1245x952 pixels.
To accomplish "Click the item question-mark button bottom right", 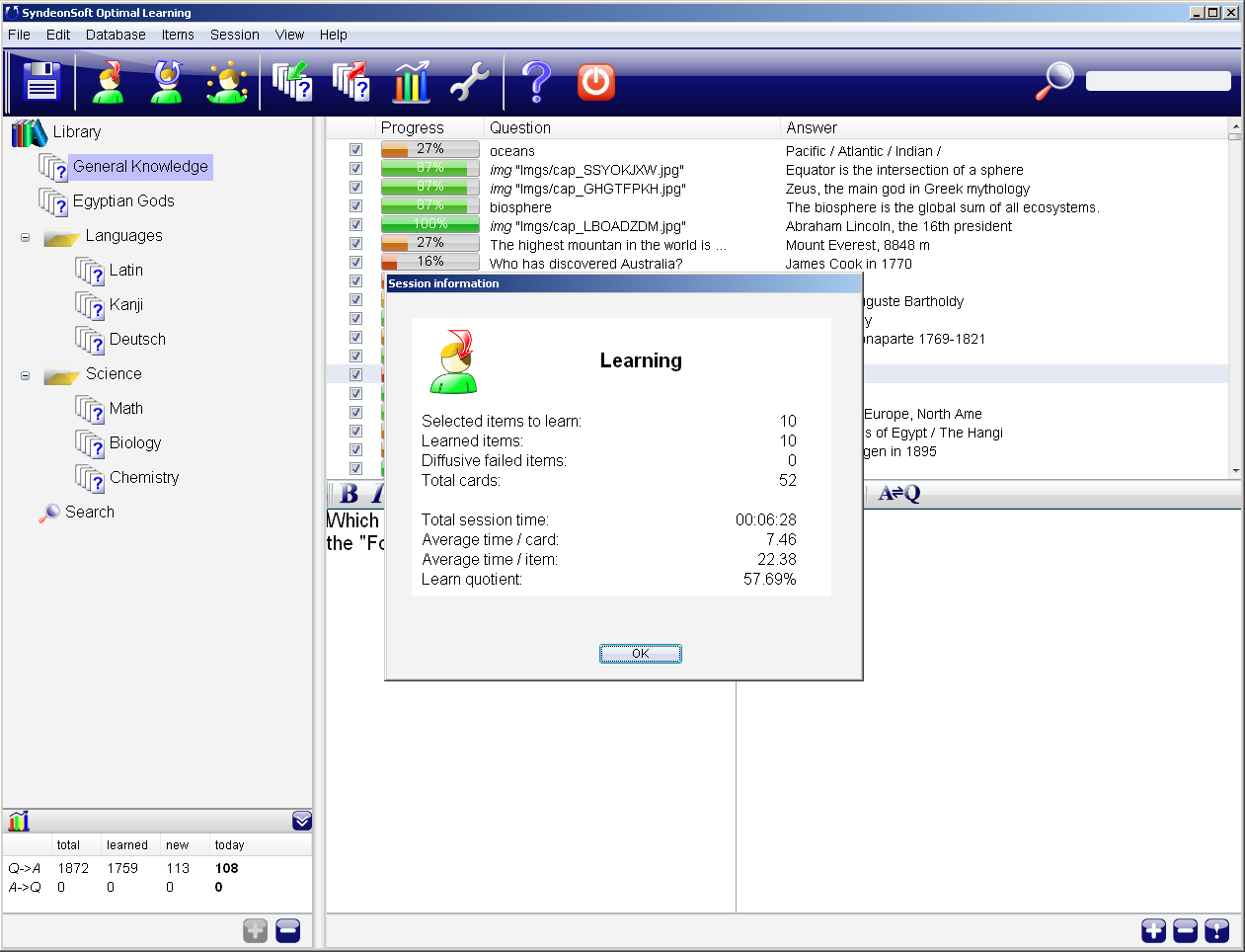I will click(1217, 930).
